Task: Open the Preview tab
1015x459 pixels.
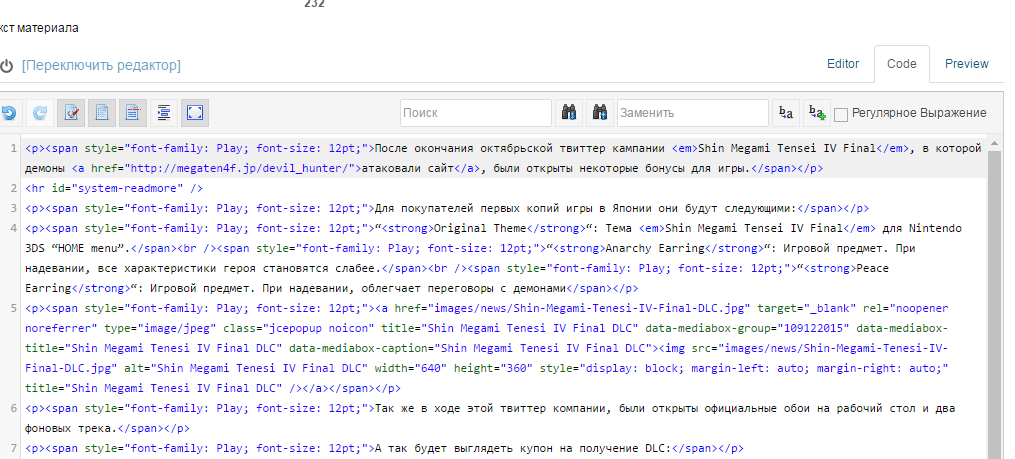Action: point(966,64)
